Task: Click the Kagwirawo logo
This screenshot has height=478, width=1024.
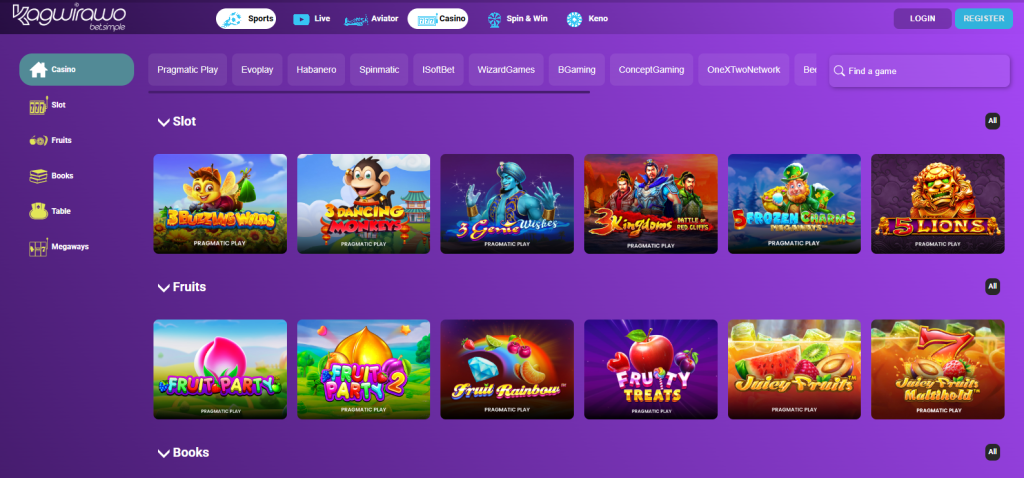Action: coord(69,17)
